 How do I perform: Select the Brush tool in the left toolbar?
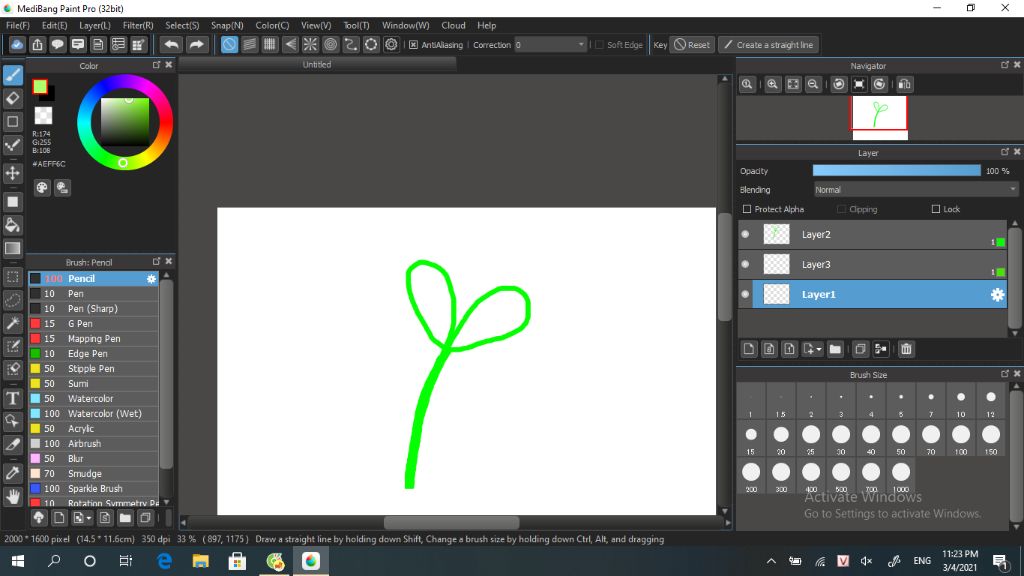coord(12,75)
